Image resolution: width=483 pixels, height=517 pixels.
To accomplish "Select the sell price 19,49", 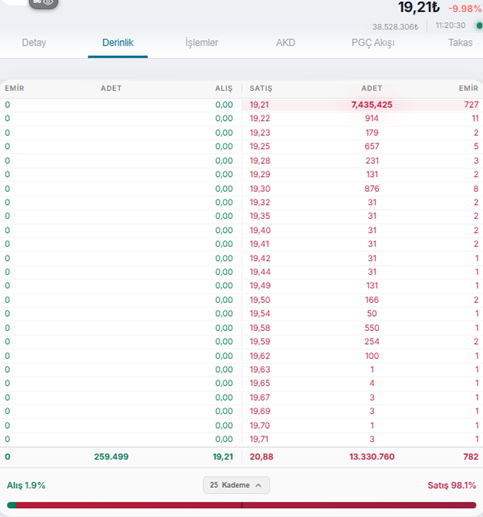I will pos(260,286).
